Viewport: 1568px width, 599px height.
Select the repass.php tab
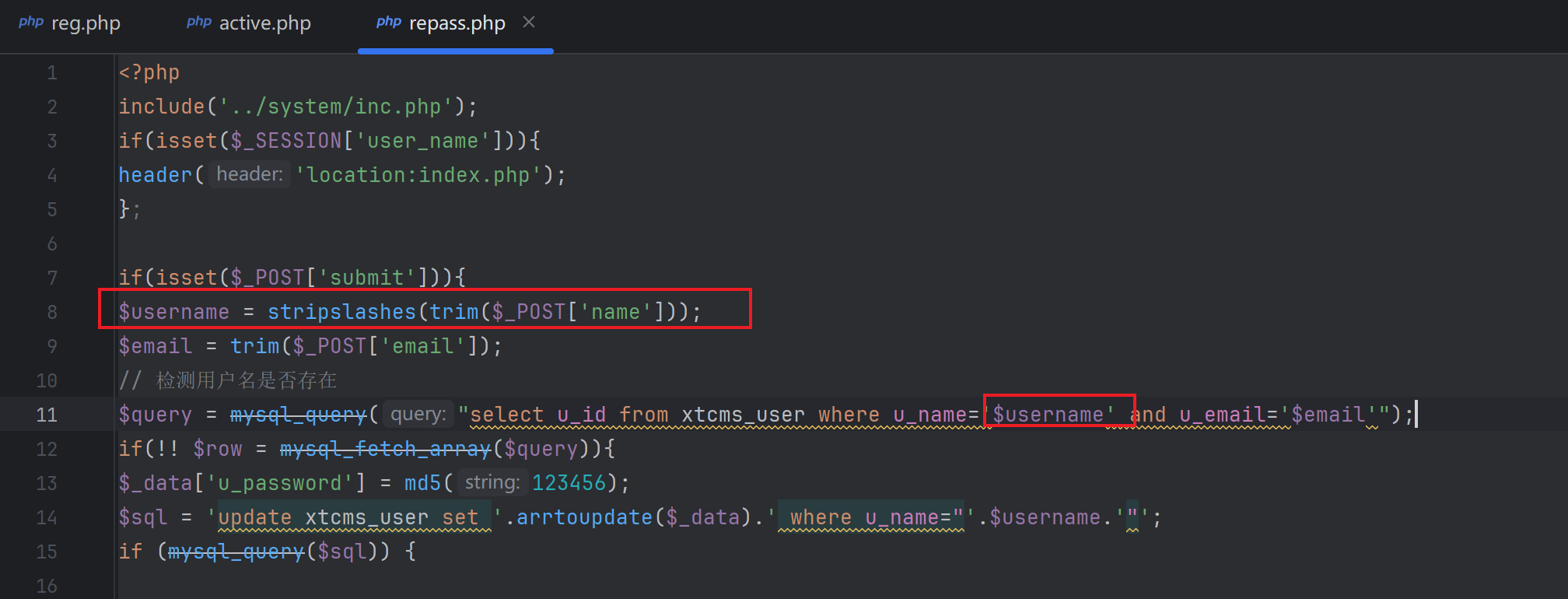click(457, 23)
